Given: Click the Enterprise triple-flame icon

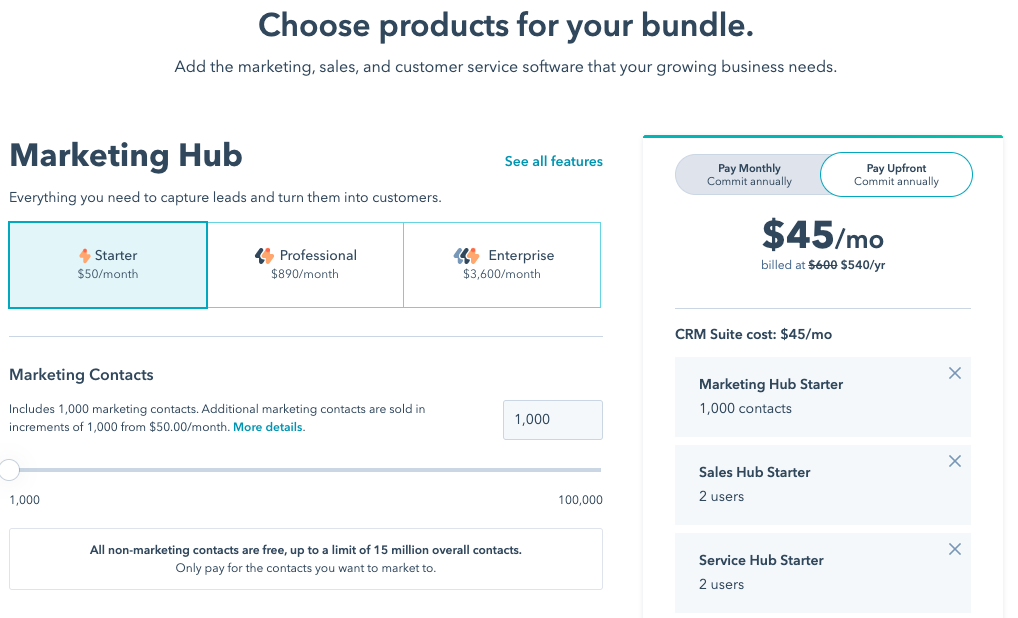Looking at the screenshot, I should [465, 255].
